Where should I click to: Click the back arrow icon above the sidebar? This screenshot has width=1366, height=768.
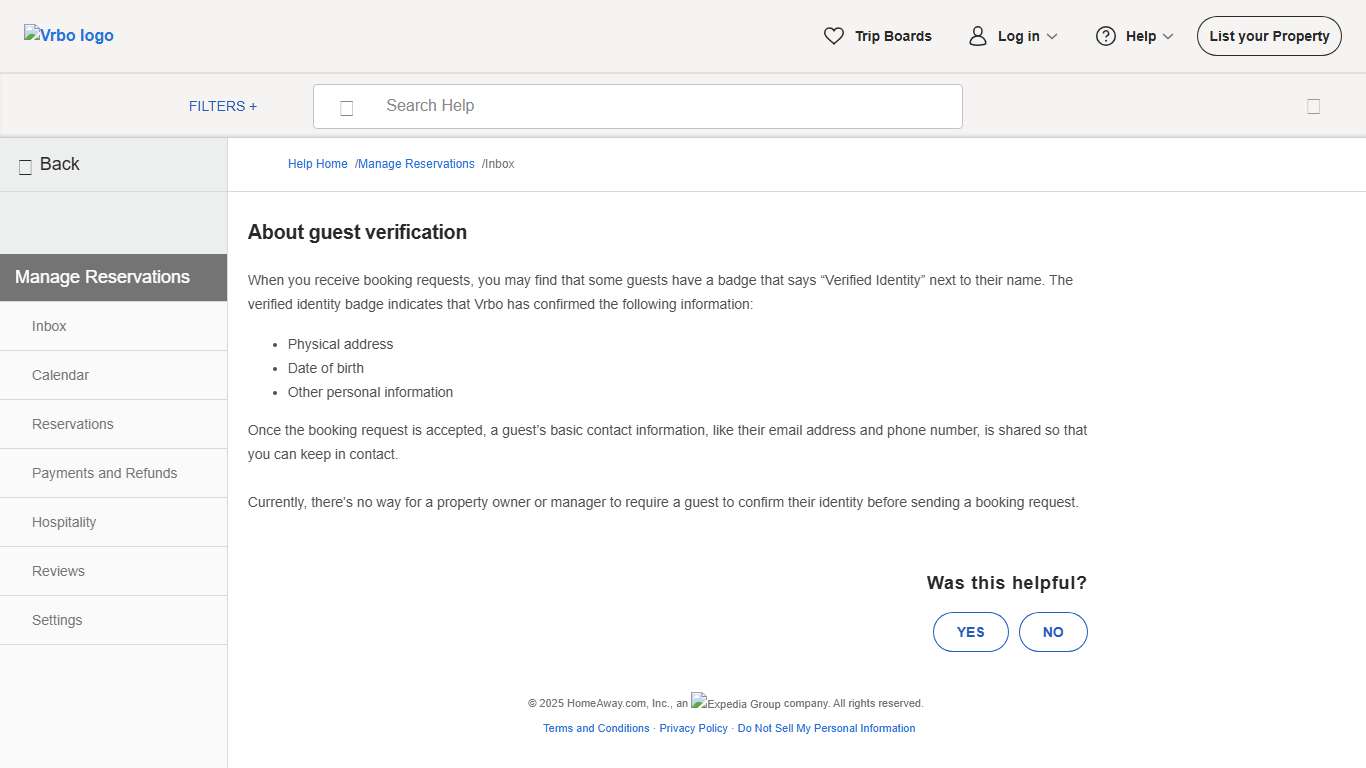tap(25, 165)
